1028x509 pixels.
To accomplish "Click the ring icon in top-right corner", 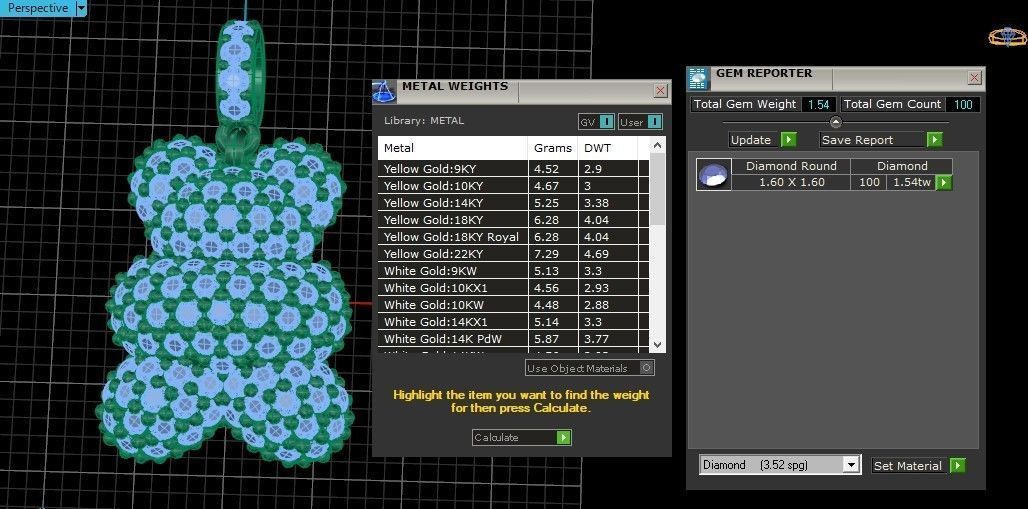I will click(1007, 37).
